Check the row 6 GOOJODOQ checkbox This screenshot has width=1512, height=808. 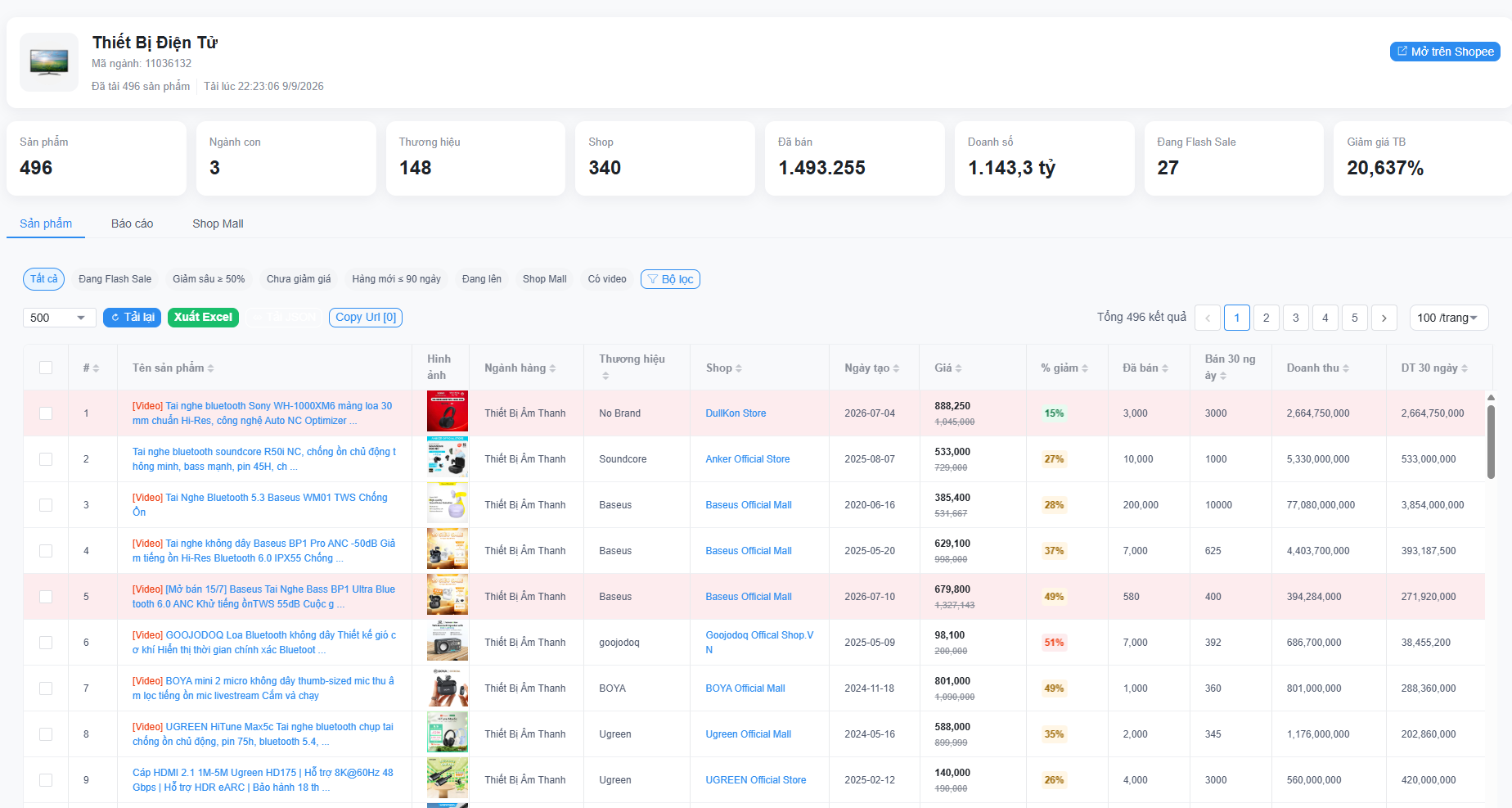point(46,643)
